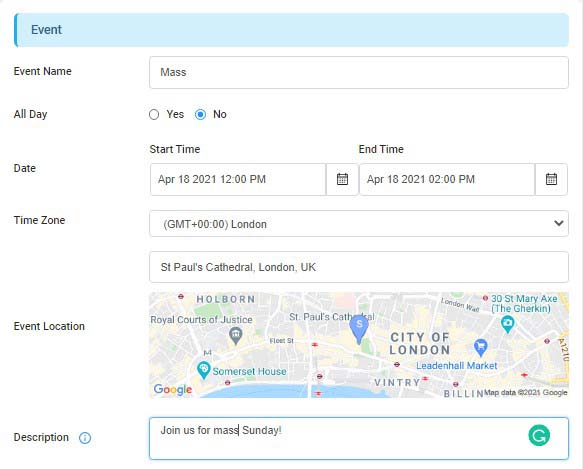Image resolution: width=583 pixels, height=469 pixels.
Task: Click the Google logo on map
Action: click(173, 389)
